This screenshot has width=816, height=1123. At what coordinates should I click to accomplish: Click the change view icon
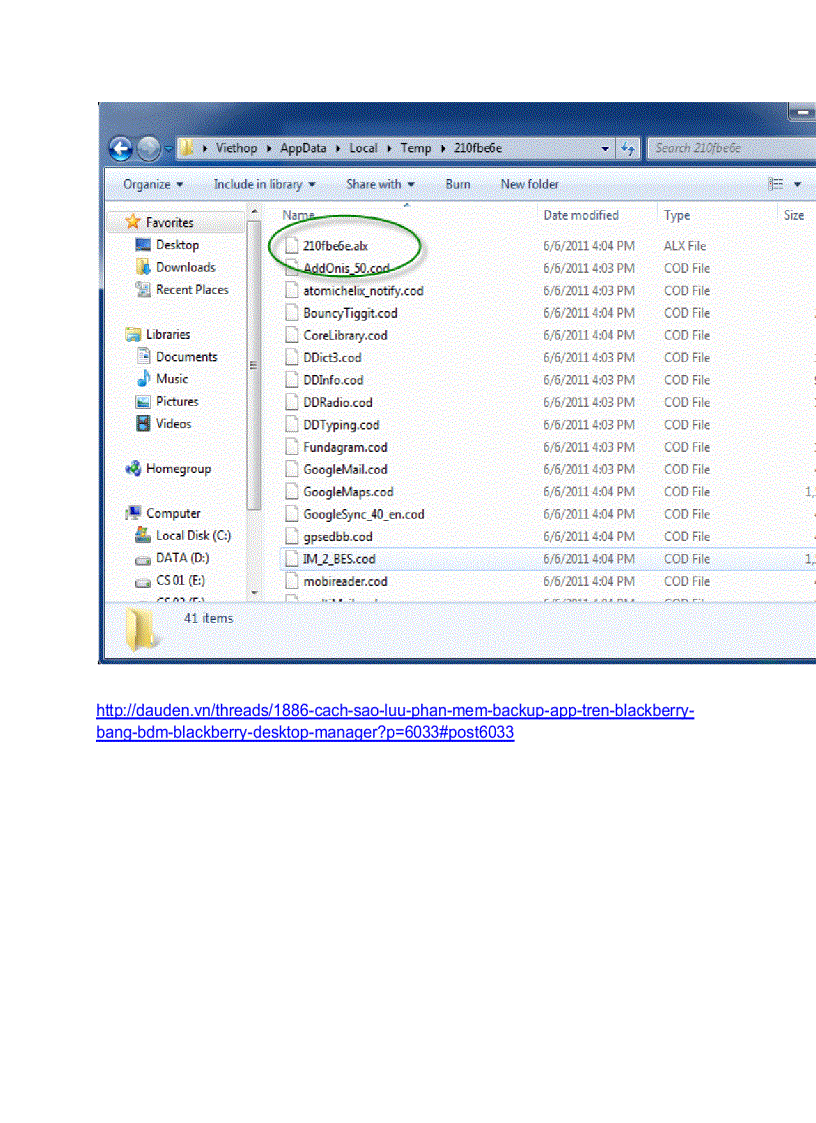[x=778, y=184]
